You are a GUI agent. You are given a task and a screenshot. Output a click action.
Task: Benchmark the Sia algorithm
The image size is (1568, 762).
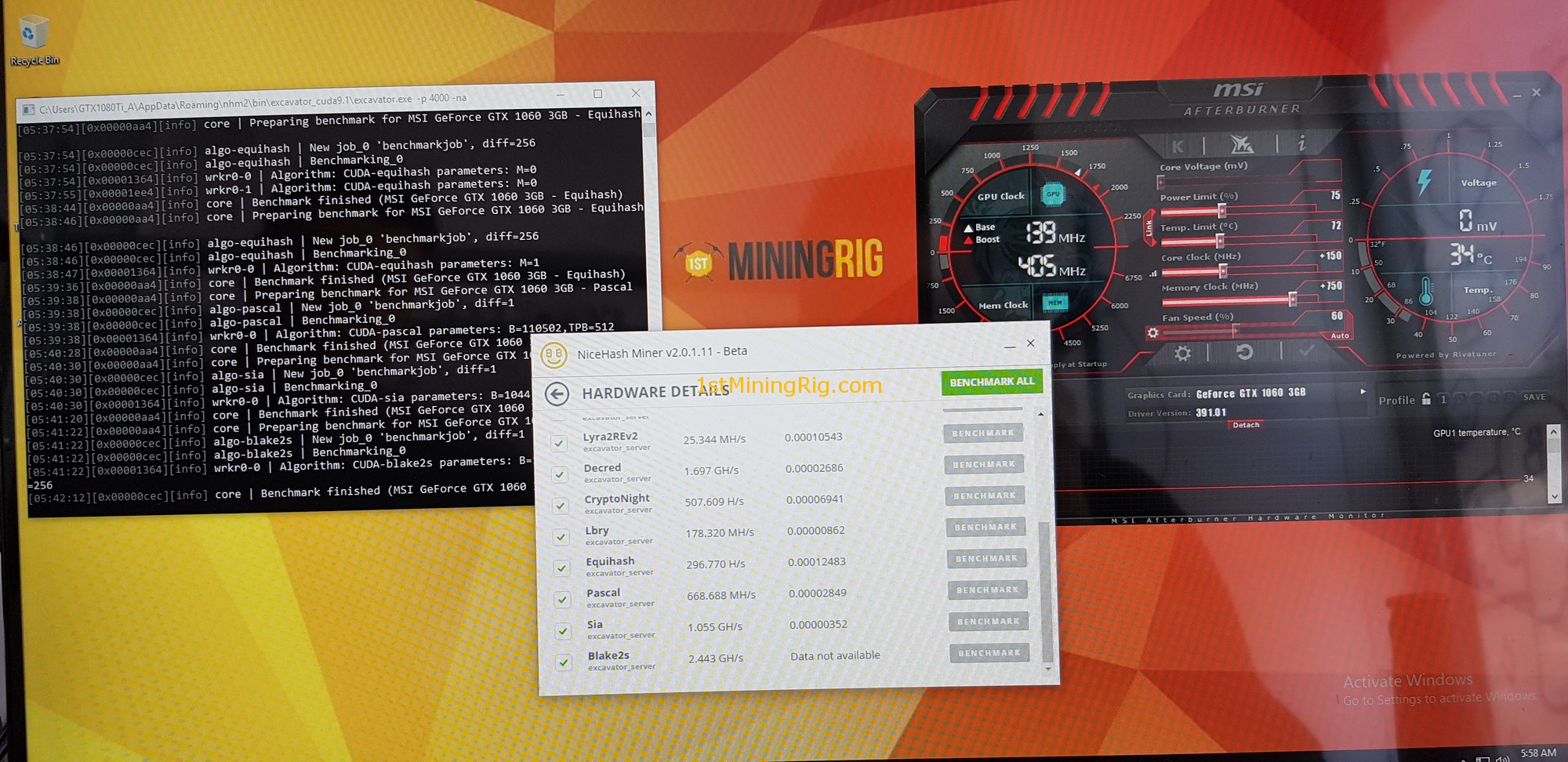pos(989,622)
